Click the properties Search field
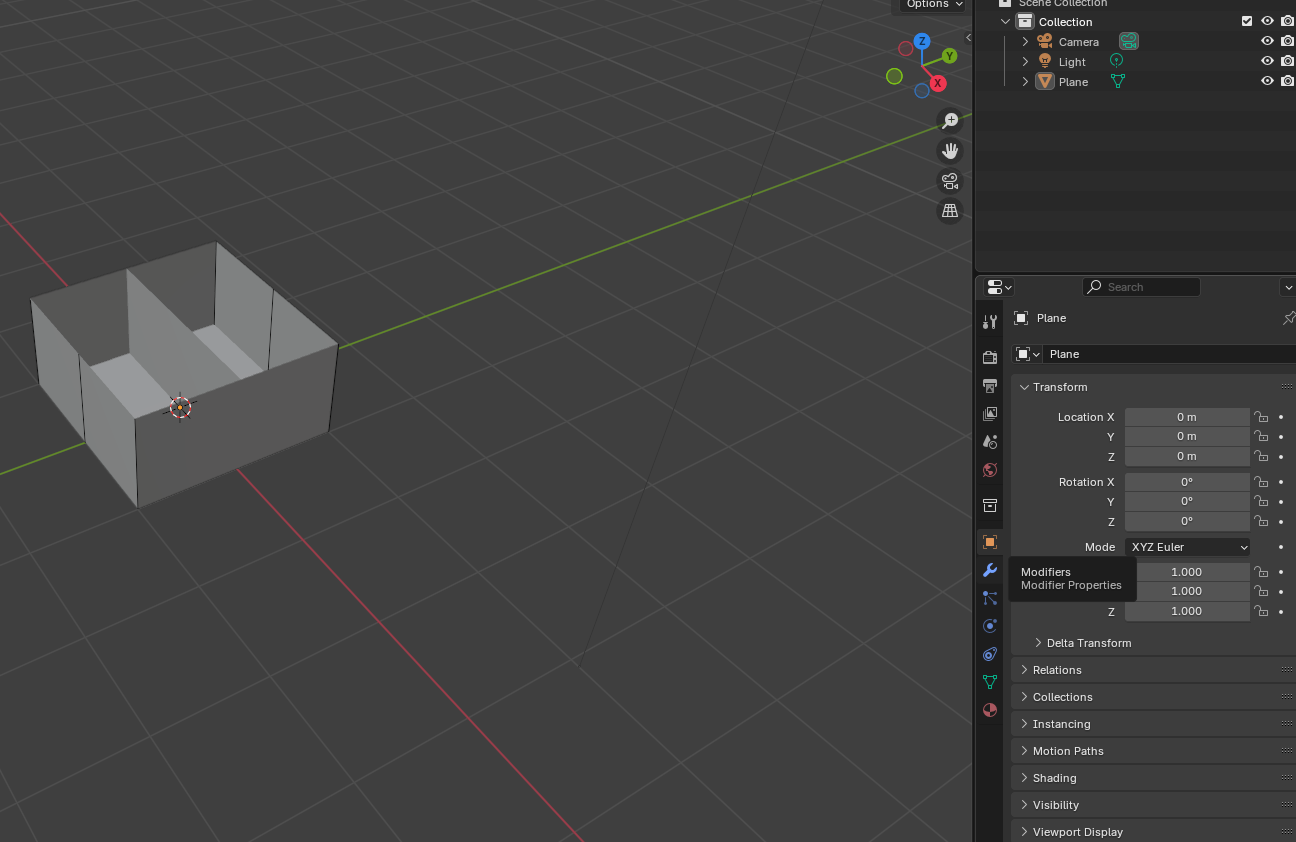 point(1141,287)
